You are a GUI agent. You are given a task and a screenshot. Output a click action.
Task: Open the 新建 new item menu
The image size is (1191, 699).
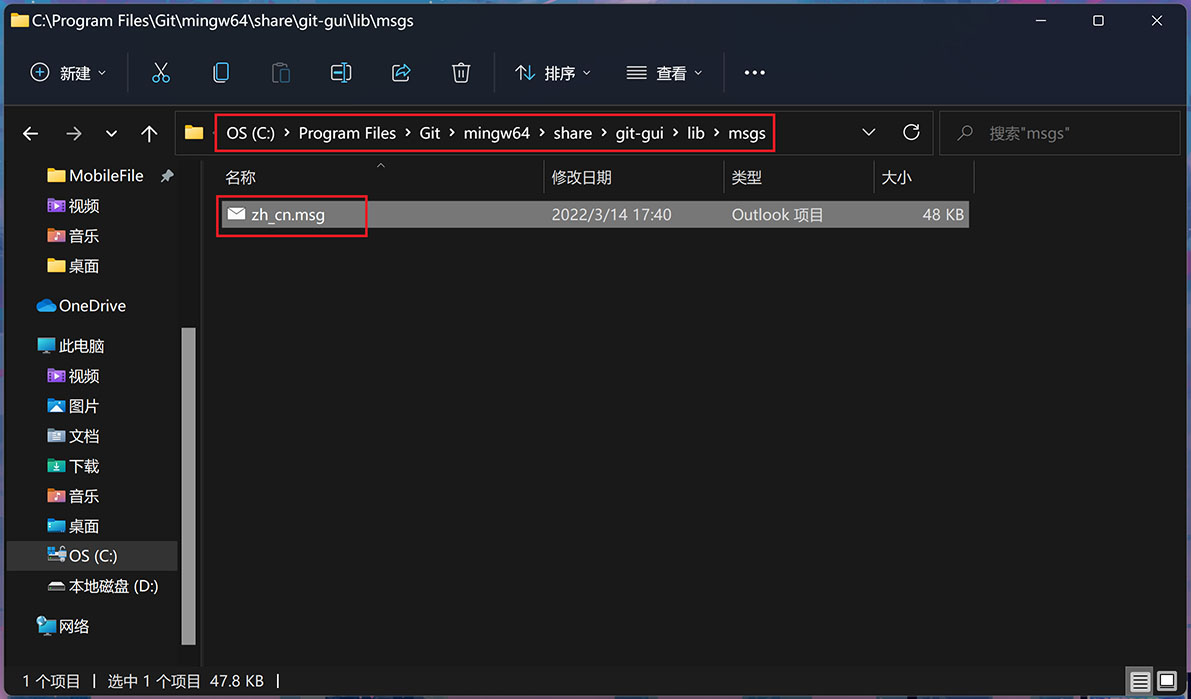(67, 72)
